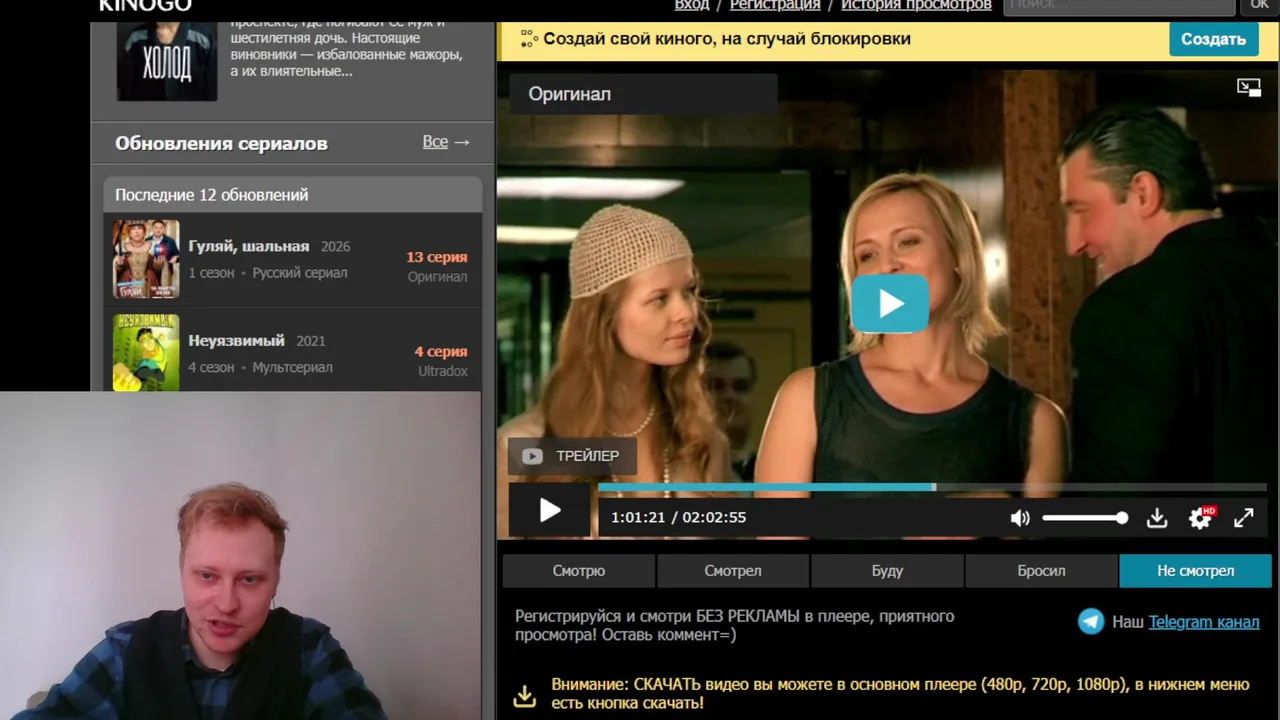
Task: Select the Не смотрел status tab
Action: click(1195, 571)
